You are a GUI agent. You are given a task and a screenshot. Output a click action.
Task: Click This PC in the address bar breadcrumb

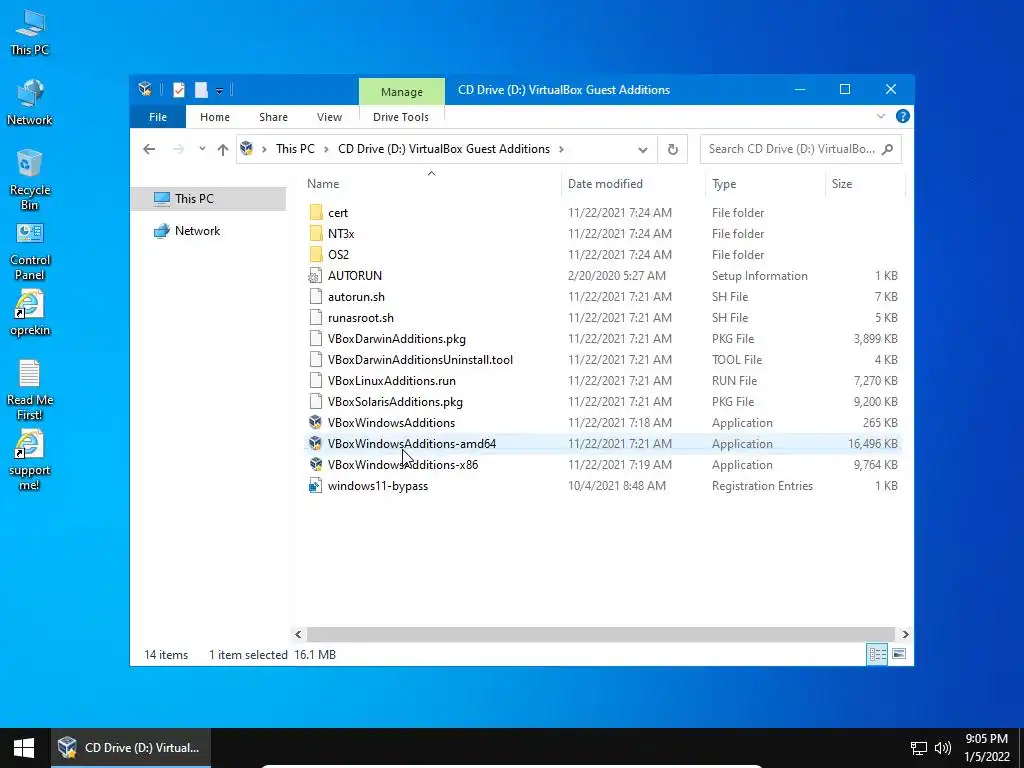[x=295, y=149]
